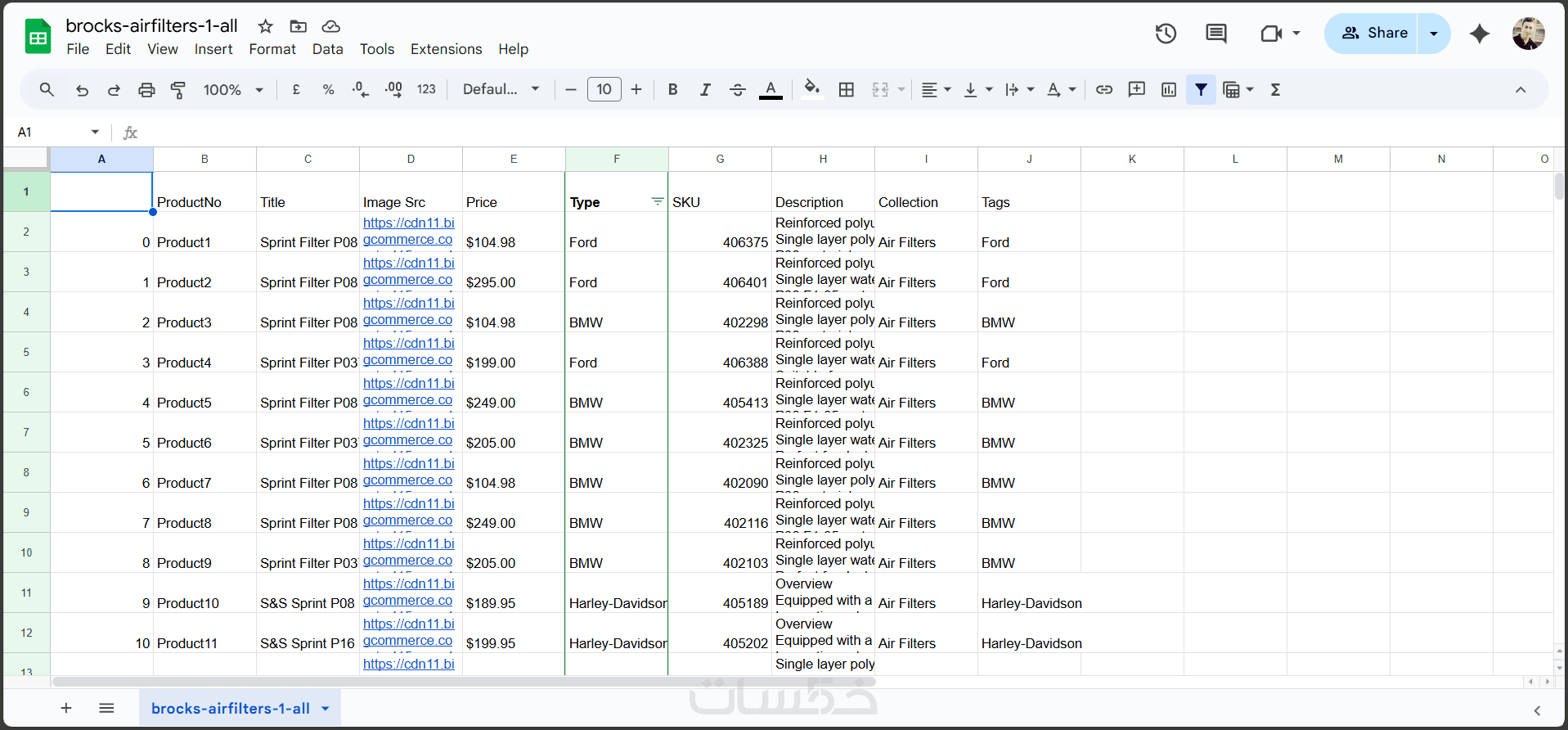This screenshot has width=1568, height=730.
Task: Open the Share options dropdown arrow
Action: coord(1433,34)
